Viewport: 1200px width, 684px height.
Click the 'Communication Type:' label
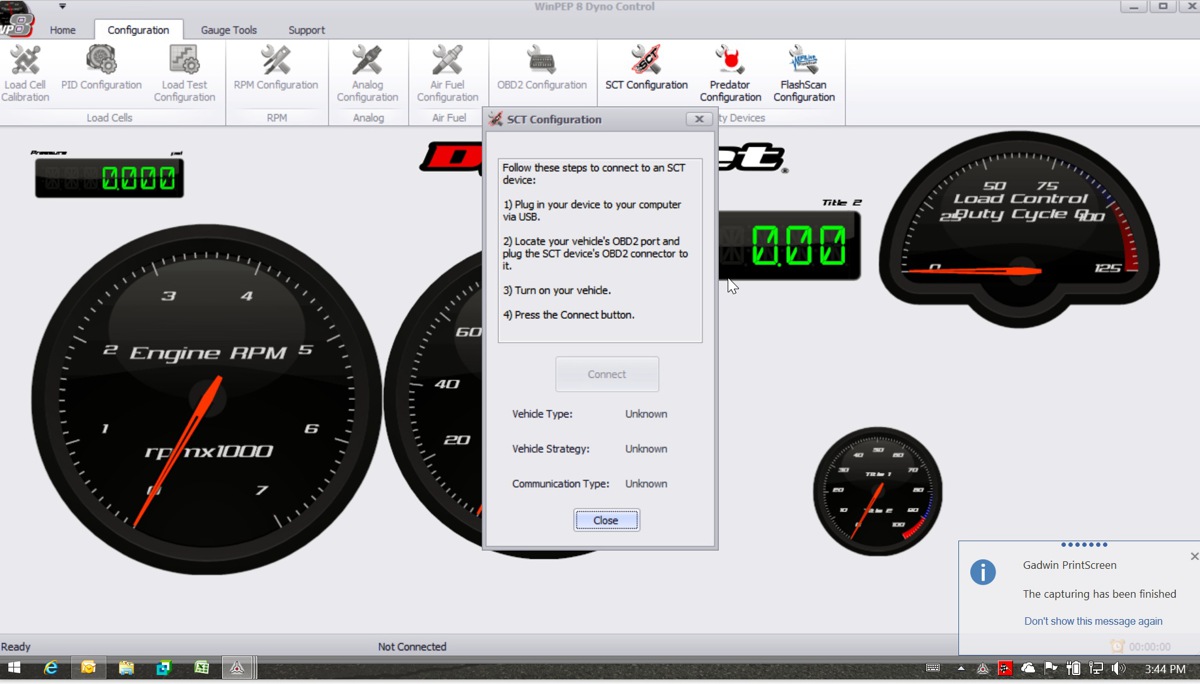click(560, 484)
